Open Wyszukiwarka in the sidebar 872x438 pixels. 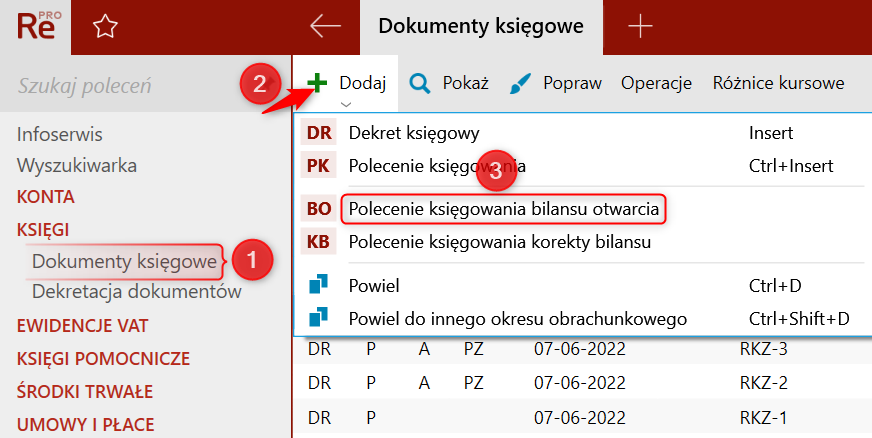(77, 166)
